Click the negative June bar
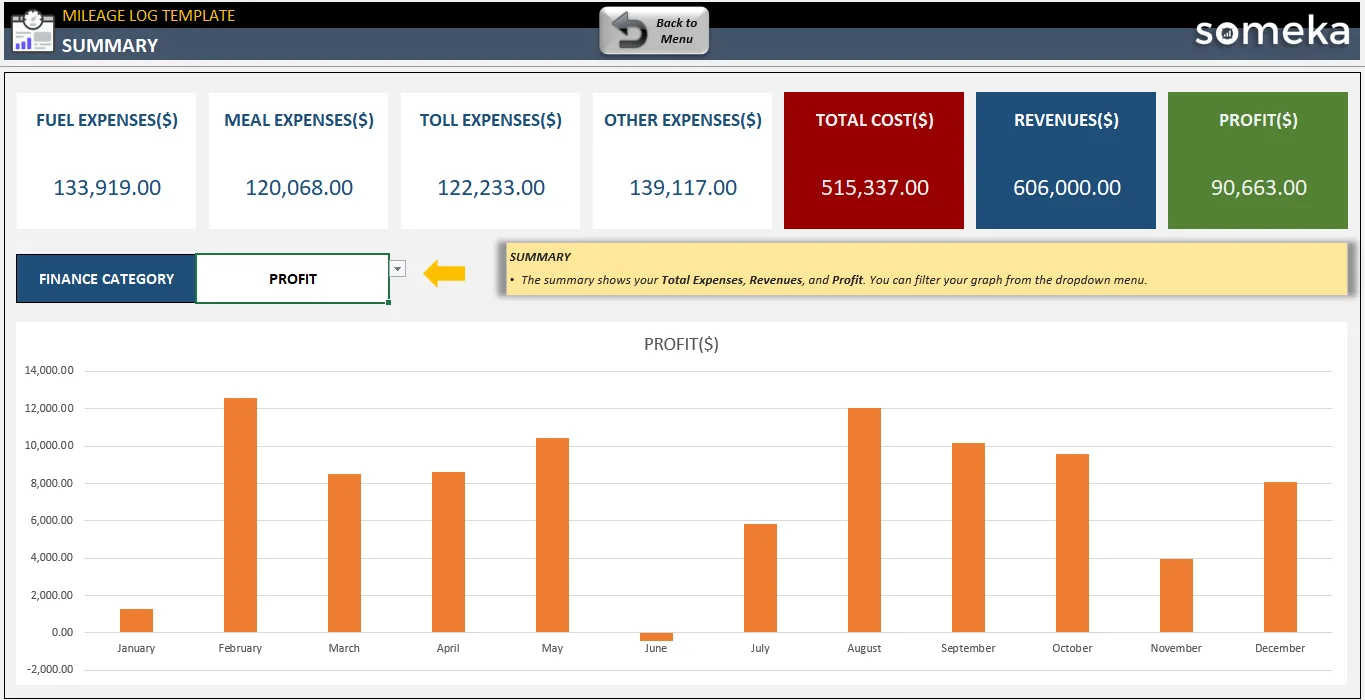This screenshot has width=1365, height=700. tap(656, 637)
